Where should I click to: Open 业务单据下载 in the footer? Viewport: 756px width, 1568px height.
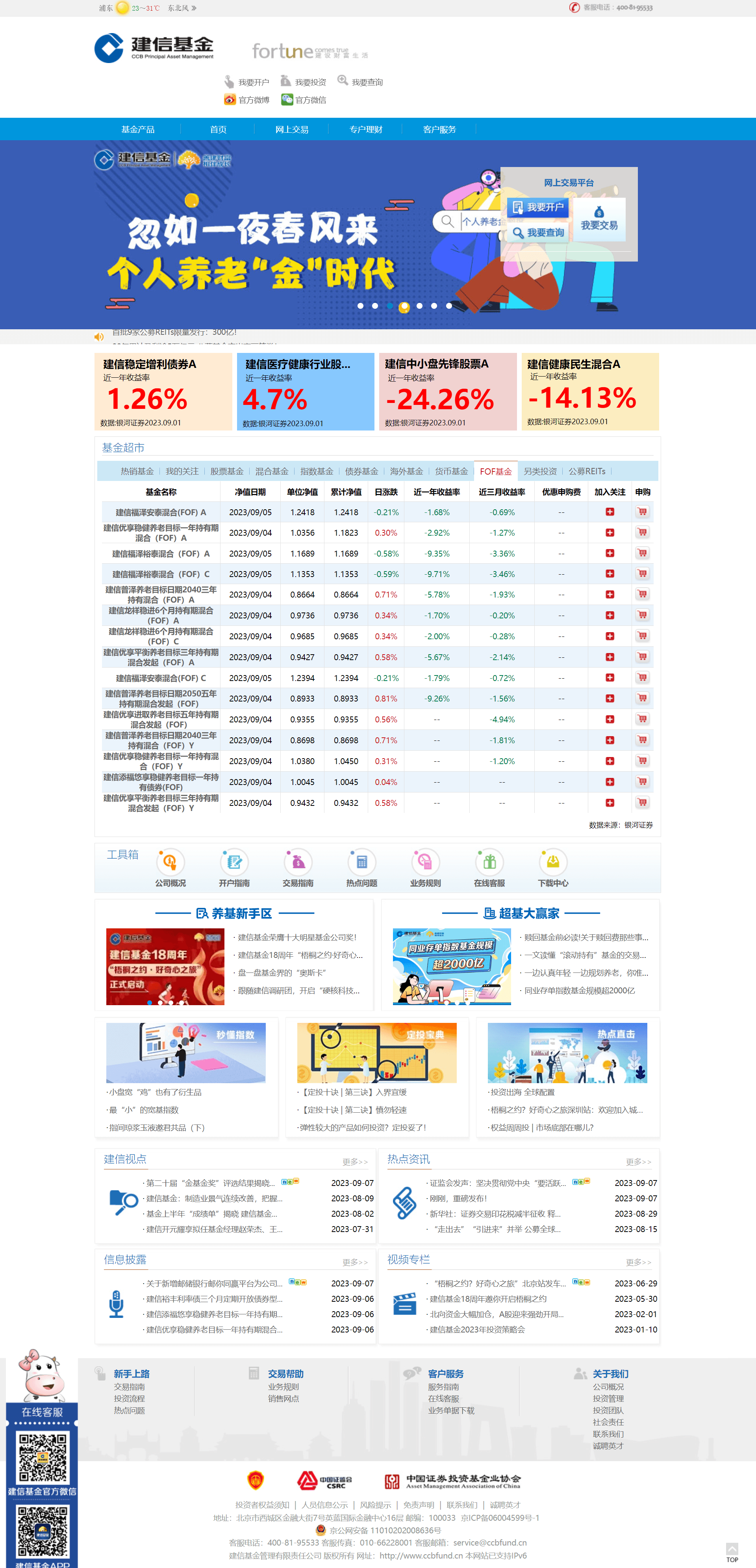click(451, 1410)
